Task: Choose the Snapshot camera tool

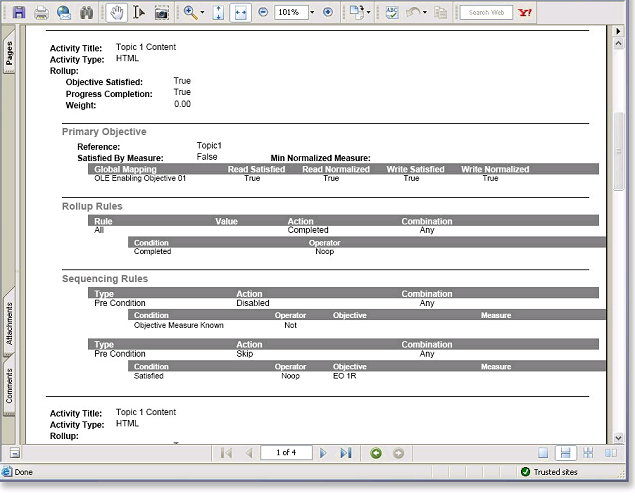Action: coord(162,13)
